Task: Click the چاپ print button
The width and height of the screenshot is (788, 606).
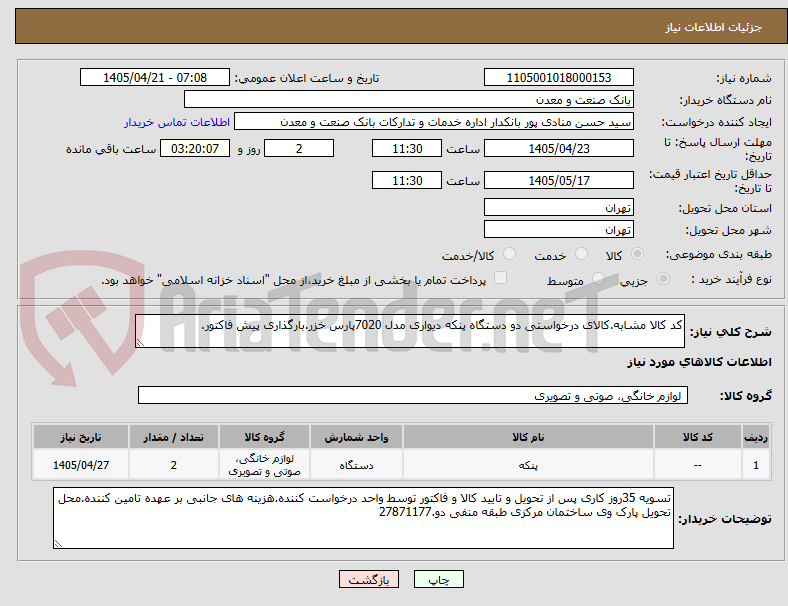Action: [439, 579]
